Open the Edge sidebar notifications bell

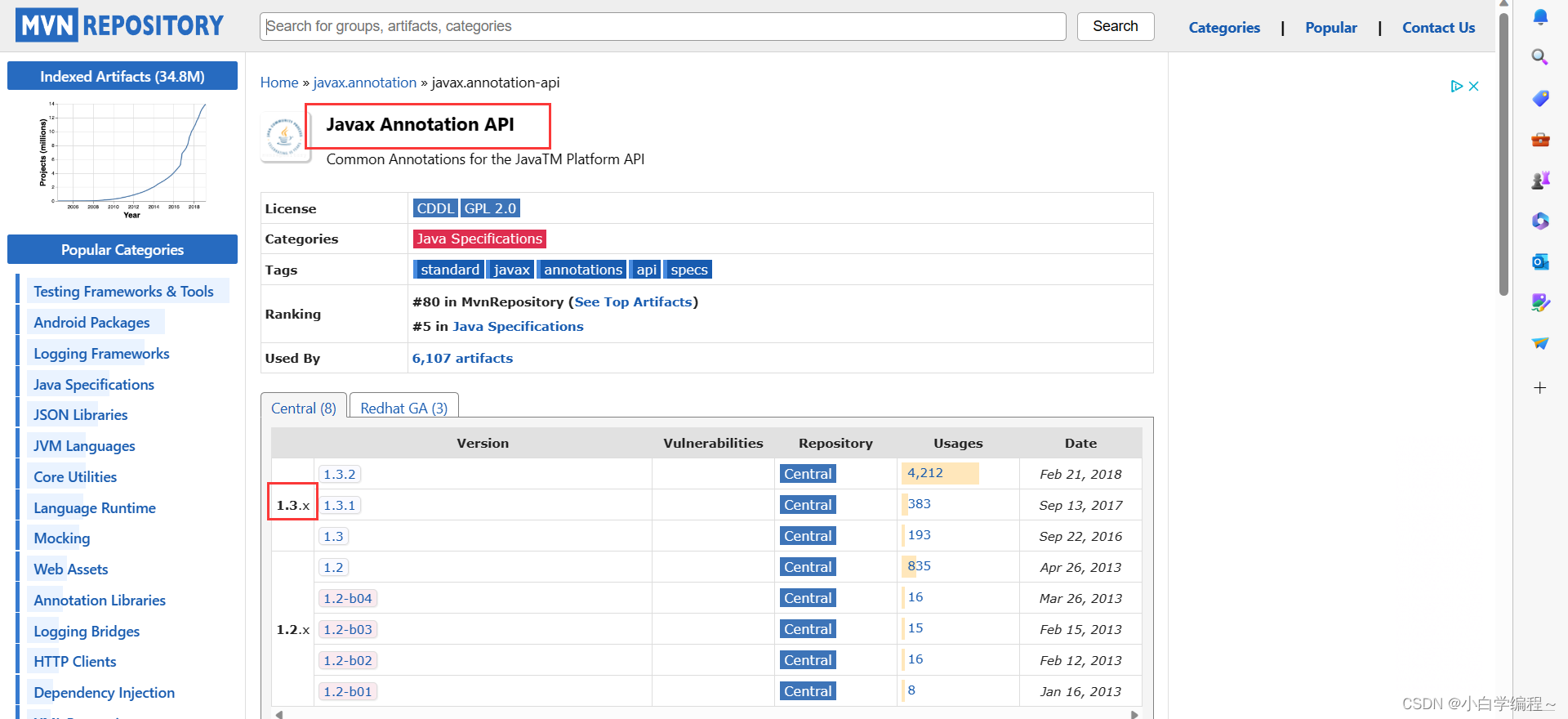[x=1540, y=17]
